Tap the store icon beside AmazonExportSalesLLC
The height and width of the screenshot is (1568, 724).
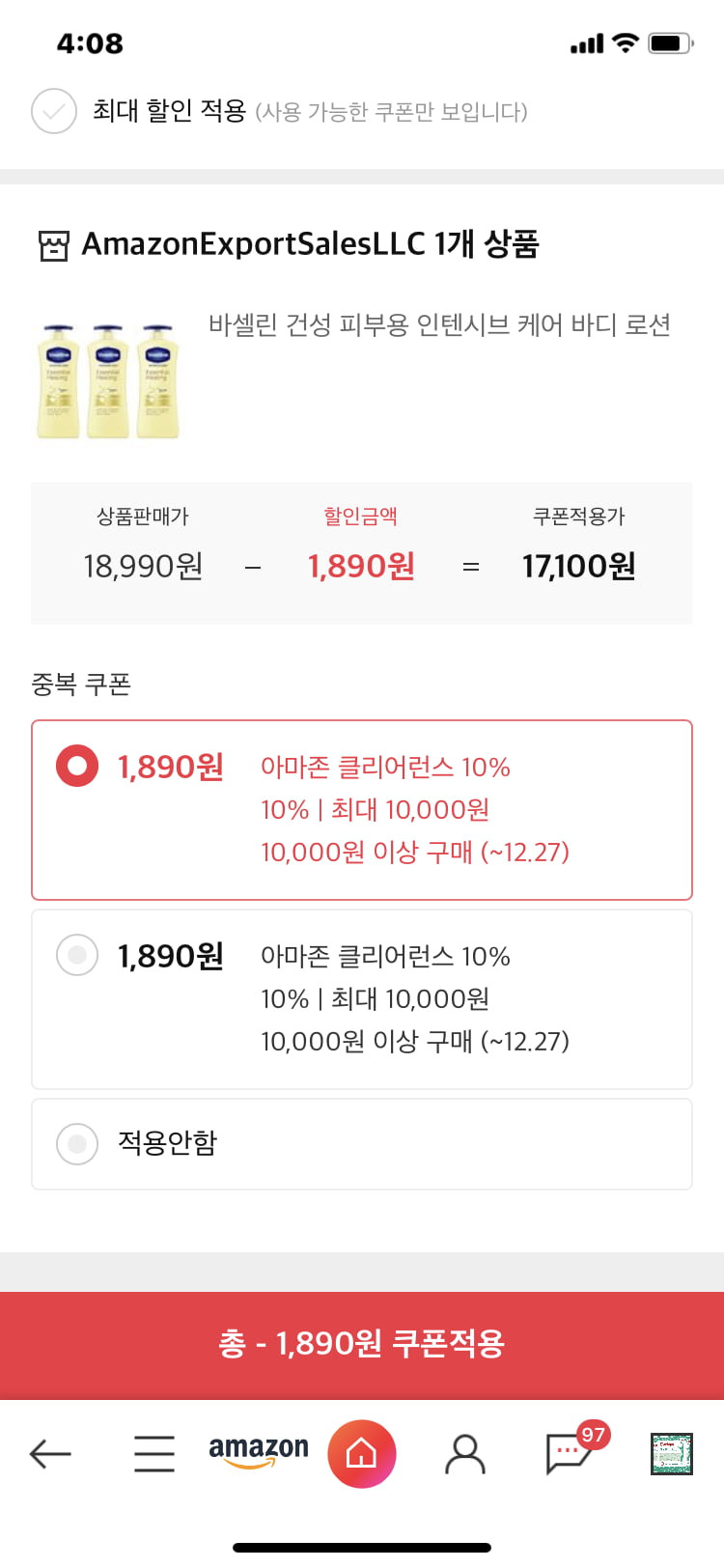tap(53, 245)
